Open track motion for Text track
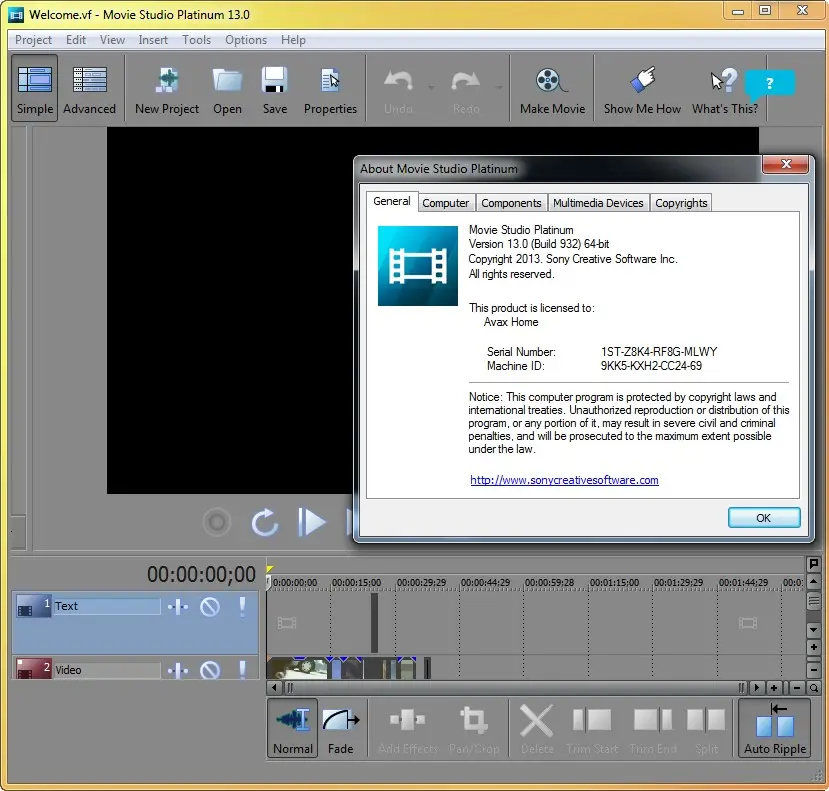Image resolution: width=829 pixels, height=791 pixels. [178, 607]
